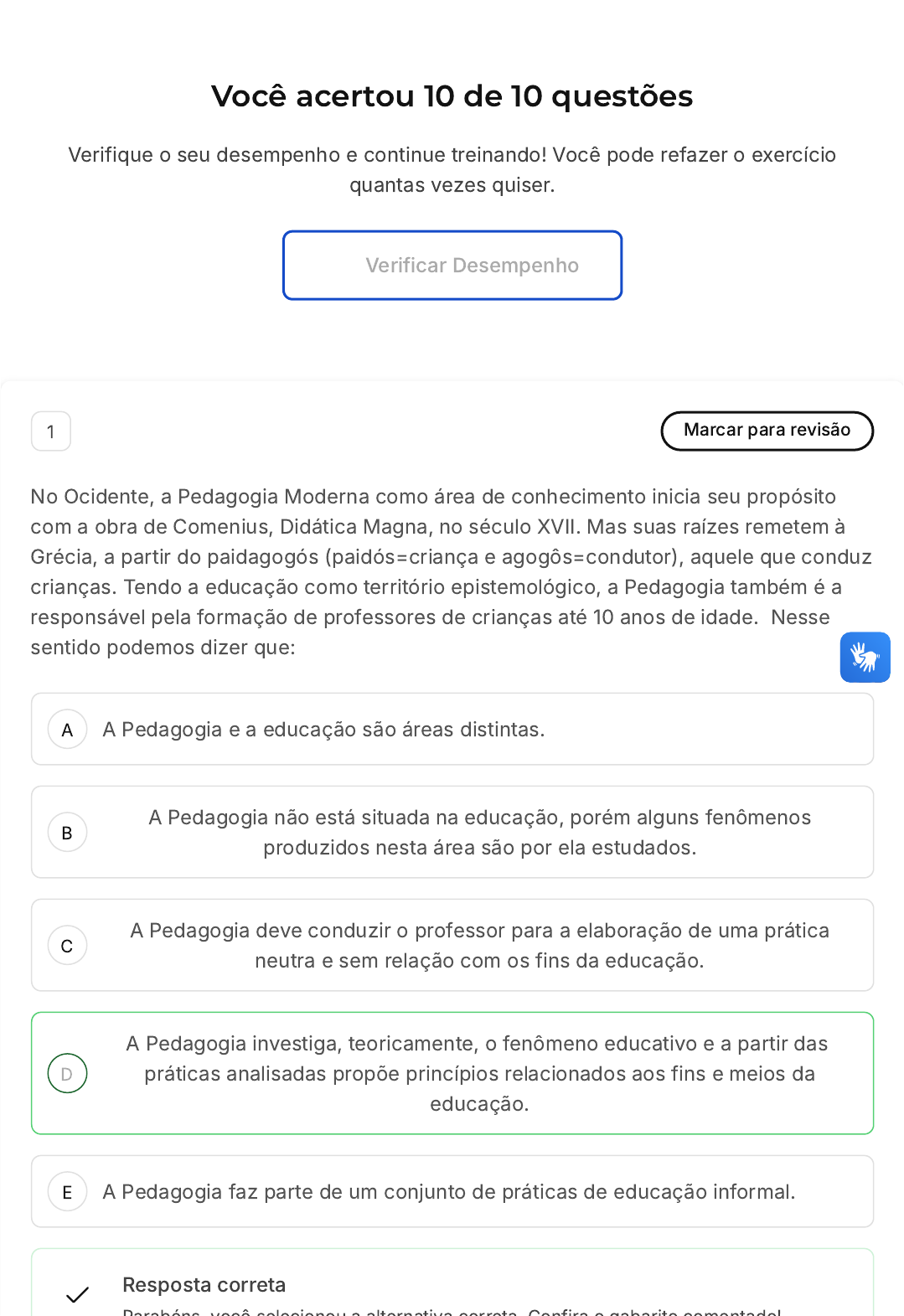The height and width of the screenshot is (1316, 904).
Task: Click the checkmark icon beside Resposta correta
Action: (77, 1295)
